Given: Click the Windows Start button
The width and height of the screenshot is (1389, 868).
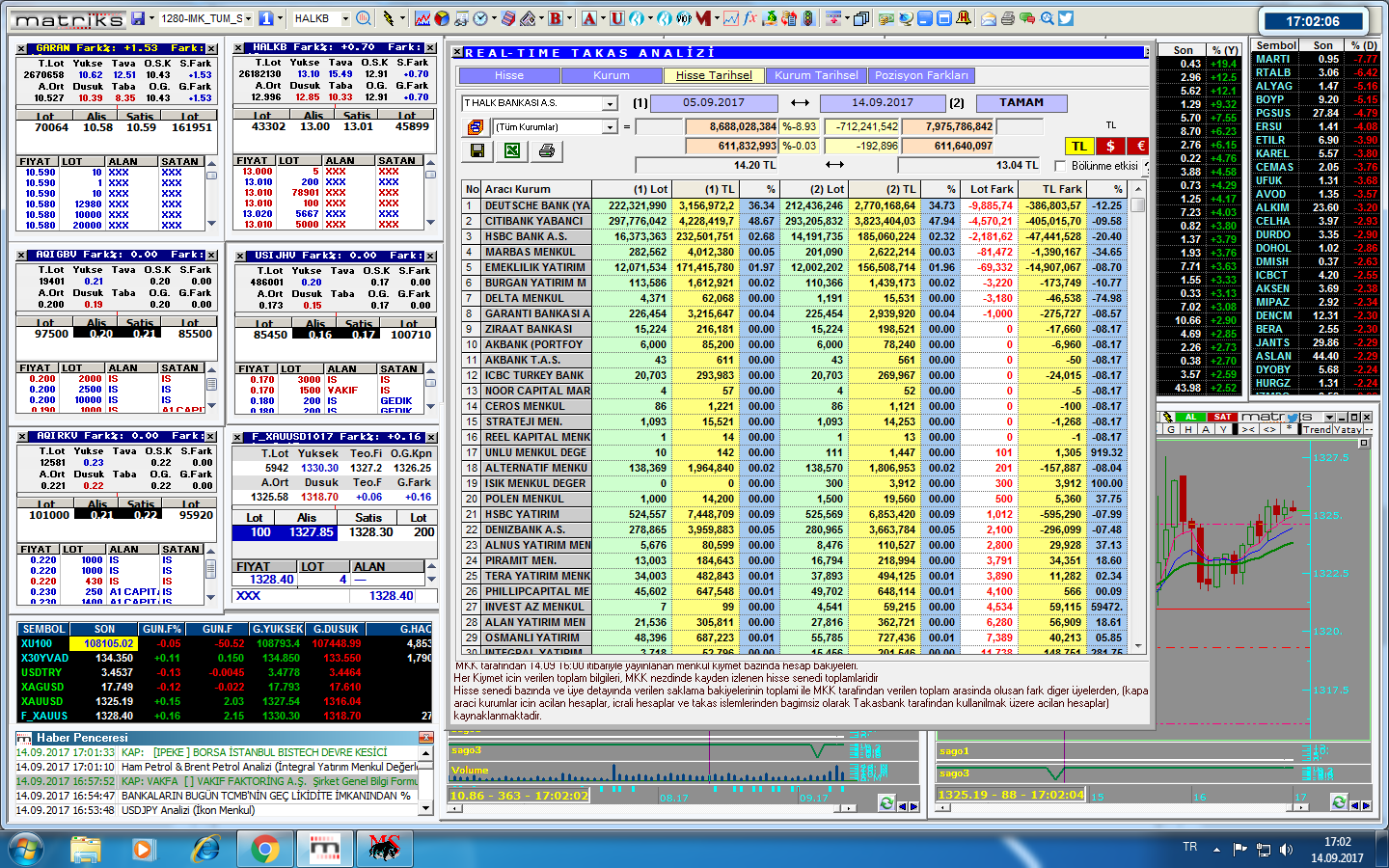Looking at the screenshot, I should coord(25,849).
